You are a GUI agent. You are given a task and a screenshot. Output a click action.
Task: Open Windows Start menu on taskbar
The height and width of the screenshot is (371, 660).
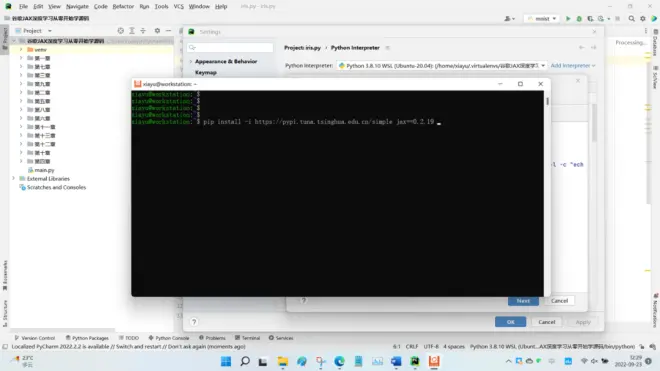(x=226, y=361)
